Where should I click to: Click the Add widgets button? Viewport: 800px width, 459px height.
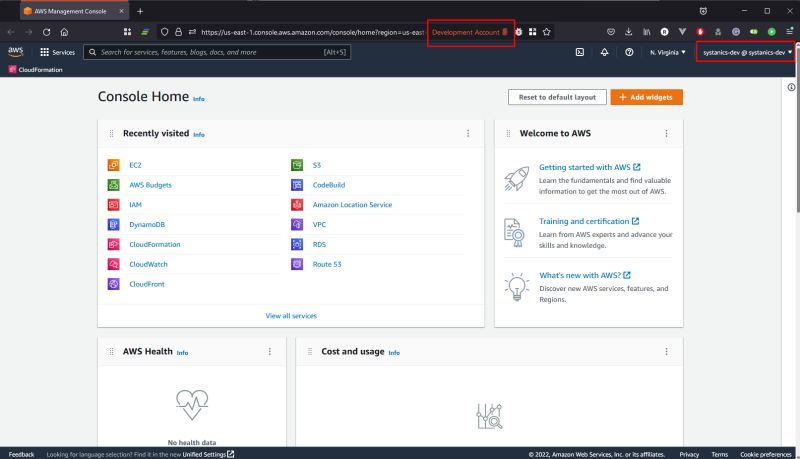click(x=646, y=97)
